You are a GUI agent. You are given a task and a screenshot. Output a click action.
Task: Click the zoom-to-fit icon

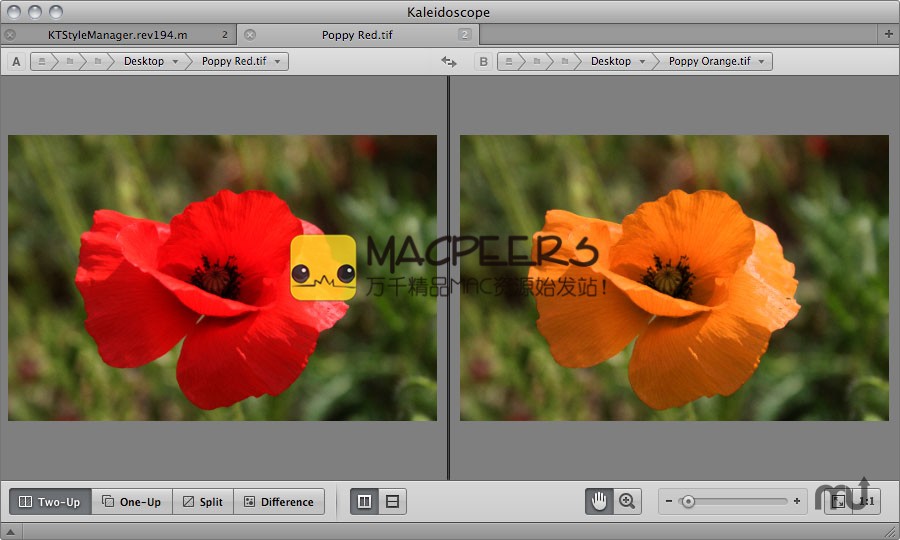[838, 502]
